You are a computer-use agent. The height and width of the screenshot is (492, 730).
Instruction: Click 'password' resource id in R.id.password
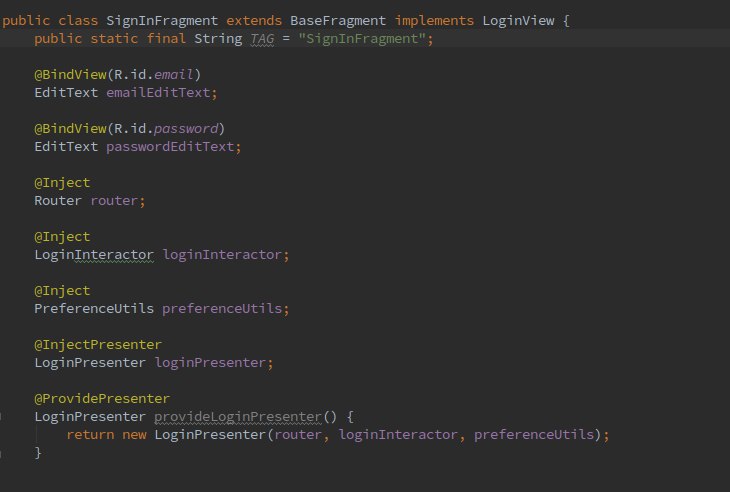click(x=185, y=128)
